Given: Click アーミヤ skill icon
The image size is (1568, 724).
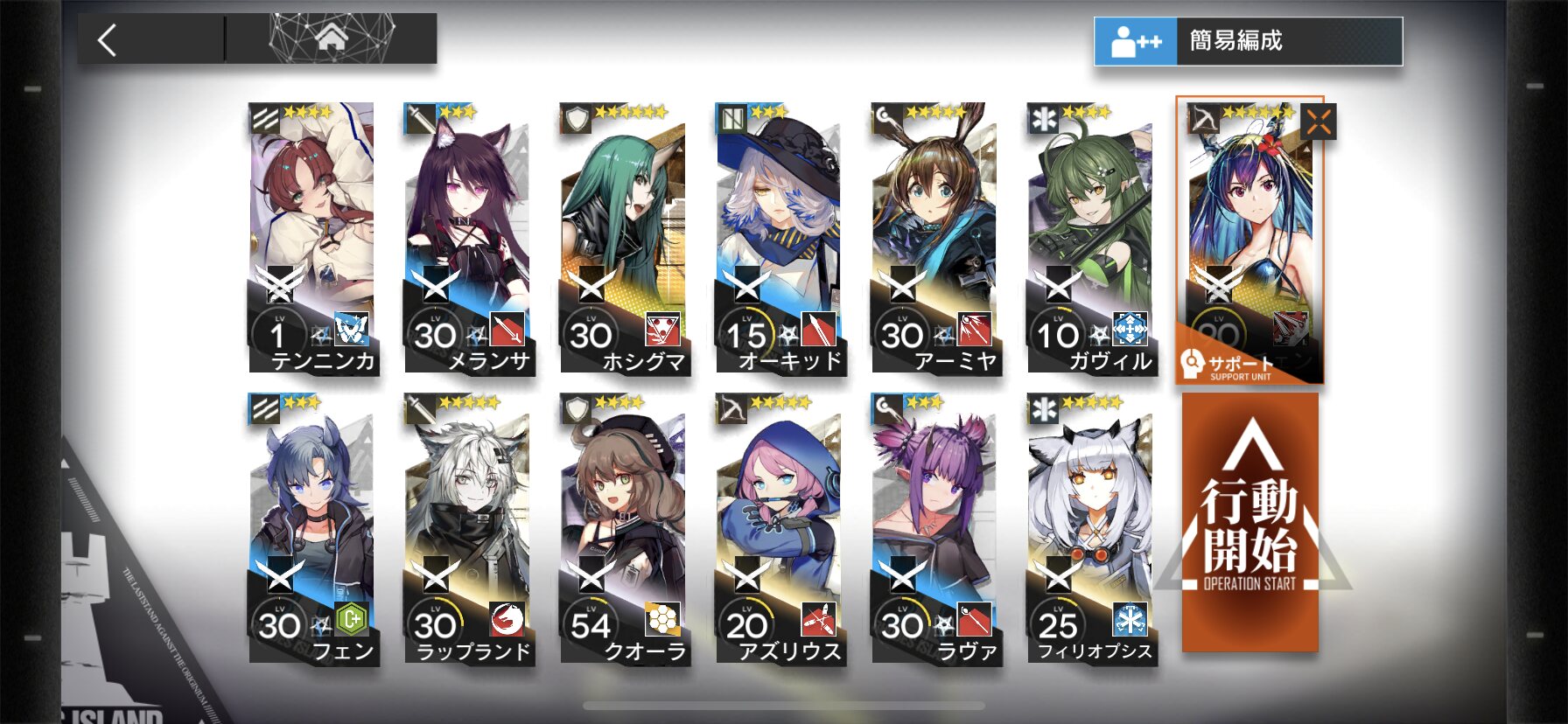Looking at the screenshot, I should [974, 330].
